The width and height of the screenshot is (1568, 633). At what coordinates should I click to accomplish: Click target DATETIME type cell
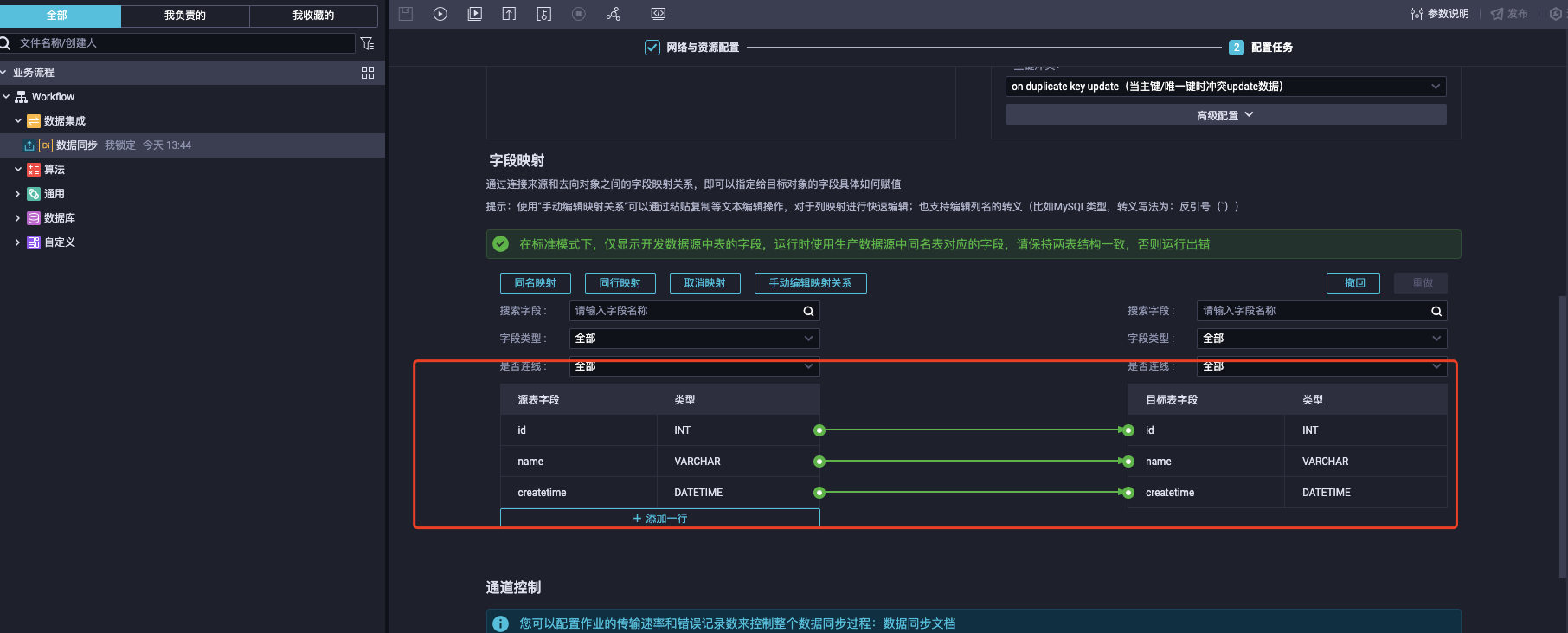click(1366, 493)
